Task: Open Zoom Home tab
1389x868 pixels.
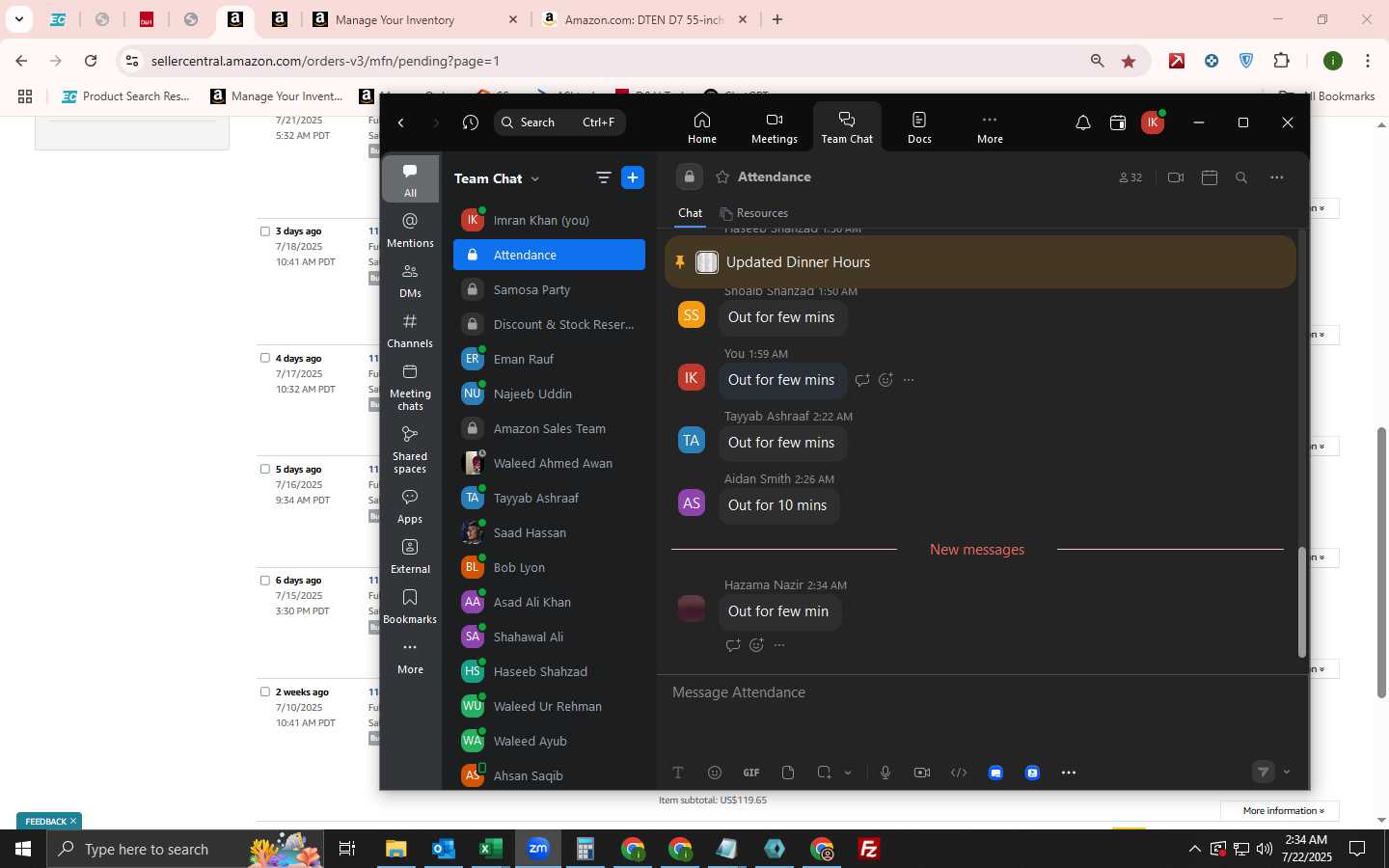Action: pyautogui.click(x=701, y=127)
